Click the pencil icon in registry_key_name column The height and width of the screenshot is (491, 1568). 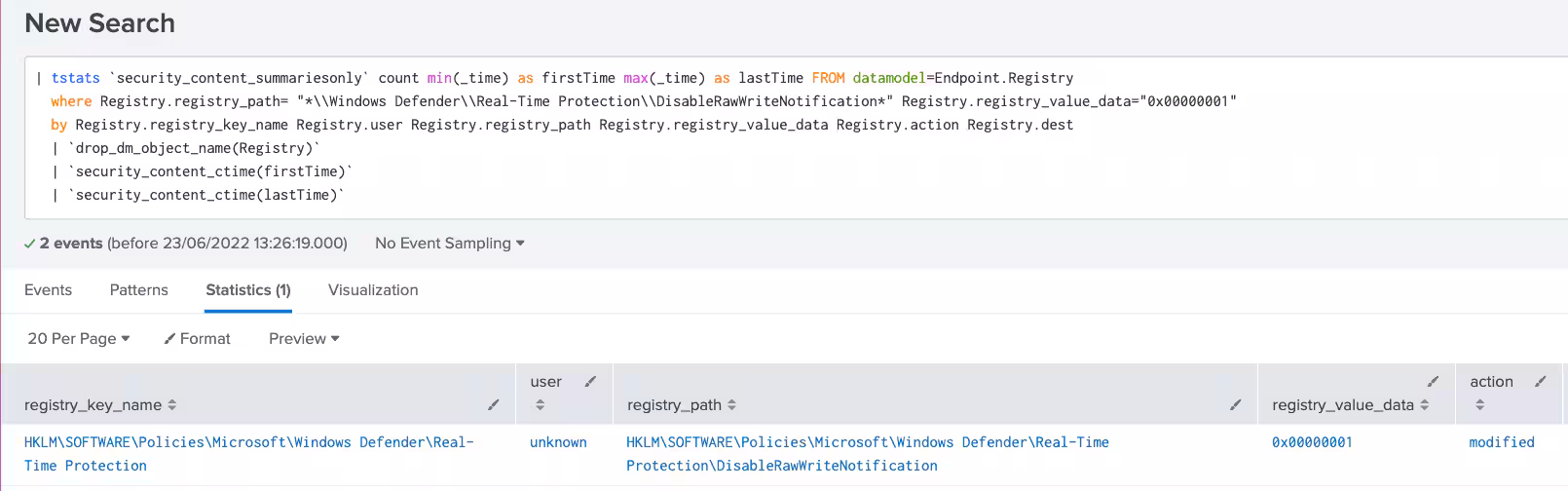[x=494, y=404]
